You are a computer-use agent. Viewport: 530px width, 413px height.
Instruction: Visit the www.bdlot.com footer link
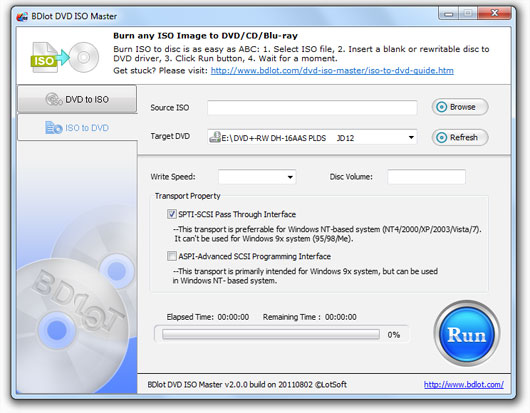(x=464, y=385)
